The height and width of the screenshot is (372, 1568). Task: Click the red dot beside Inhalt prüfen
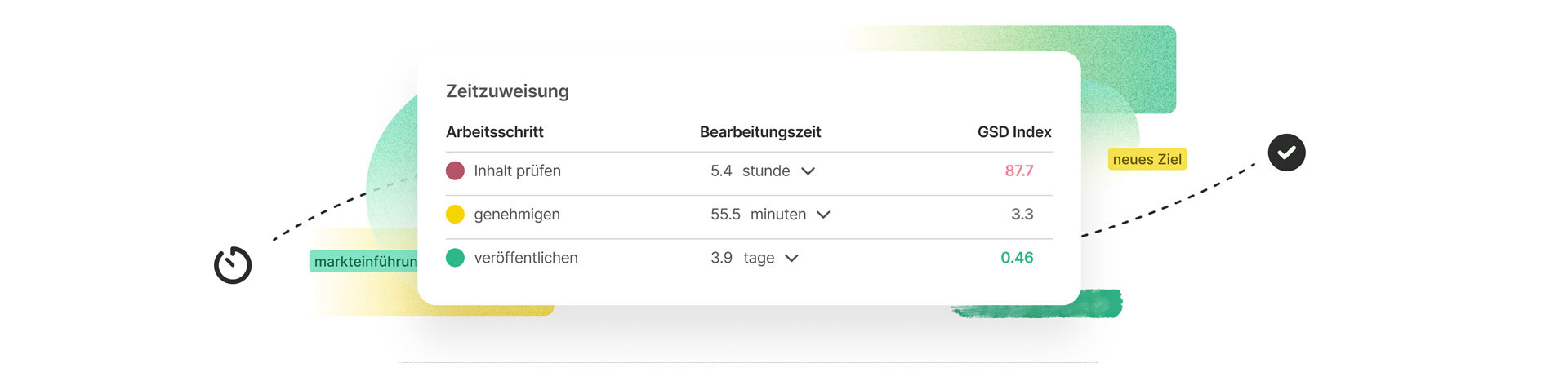pos(455,170)
